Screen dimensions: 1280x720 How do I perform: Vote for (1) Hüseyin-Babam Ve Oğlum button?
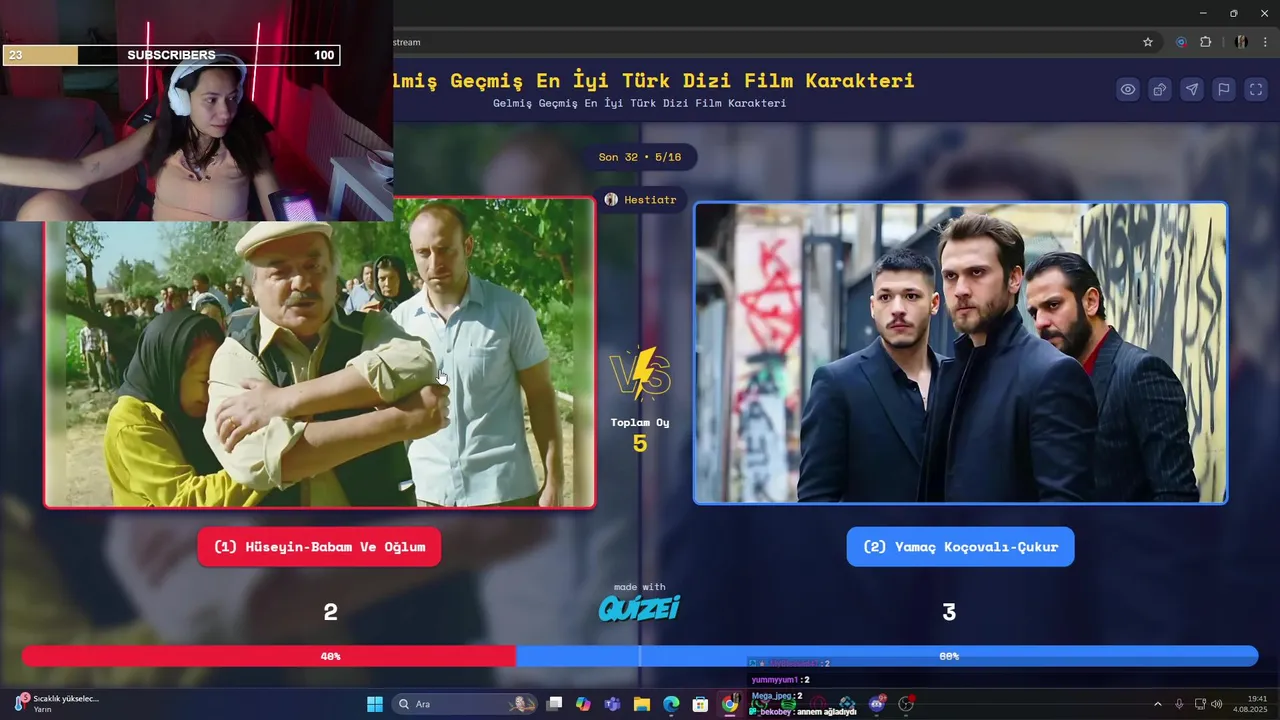coord(319,547)
